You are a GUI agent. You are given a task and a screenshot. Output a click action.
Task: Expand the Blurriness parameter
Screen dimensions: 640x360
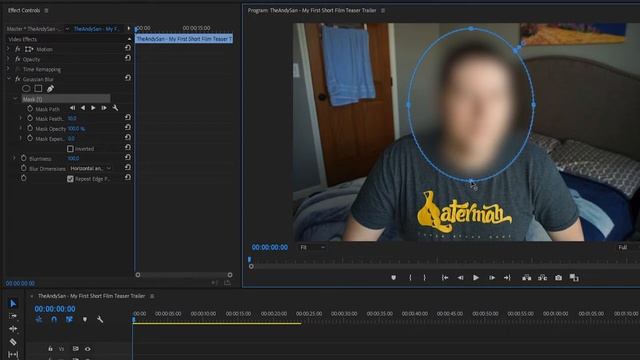pyautogui.click(x=14, y=158)
